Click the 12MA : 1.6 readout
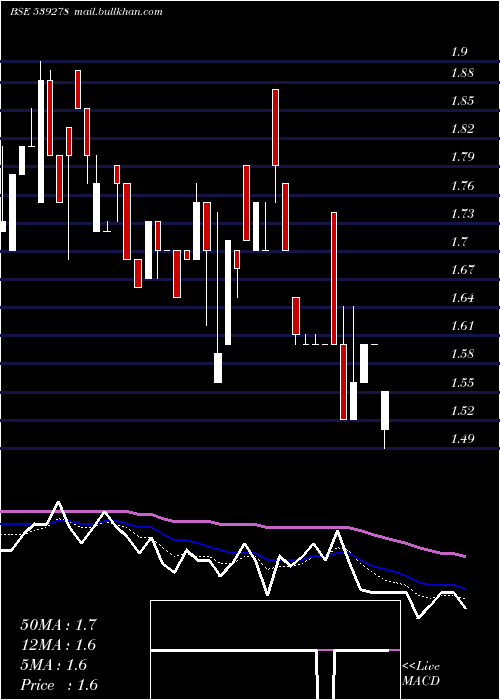 point(58,645)
